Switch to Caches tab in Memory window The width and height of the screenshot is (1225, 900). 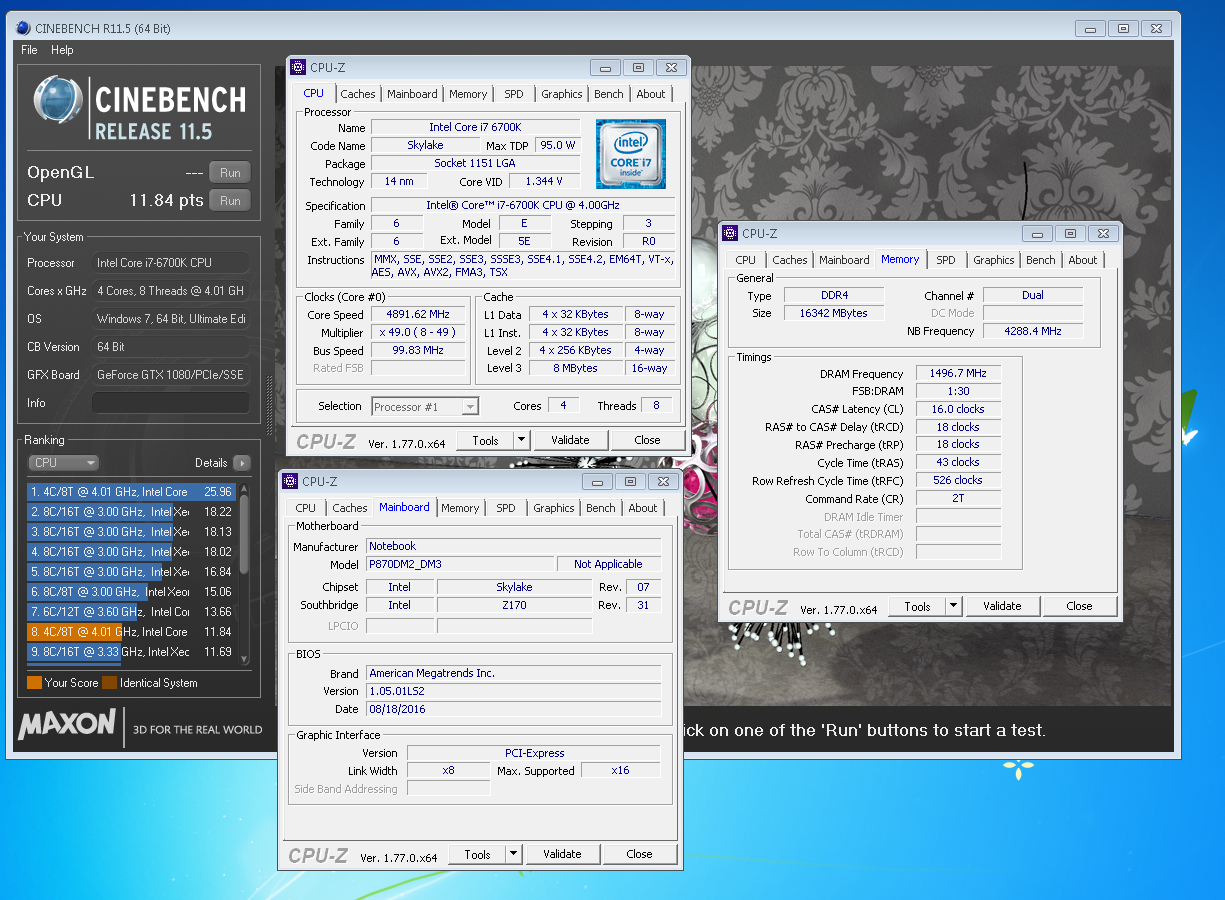[x=790, y=260]
